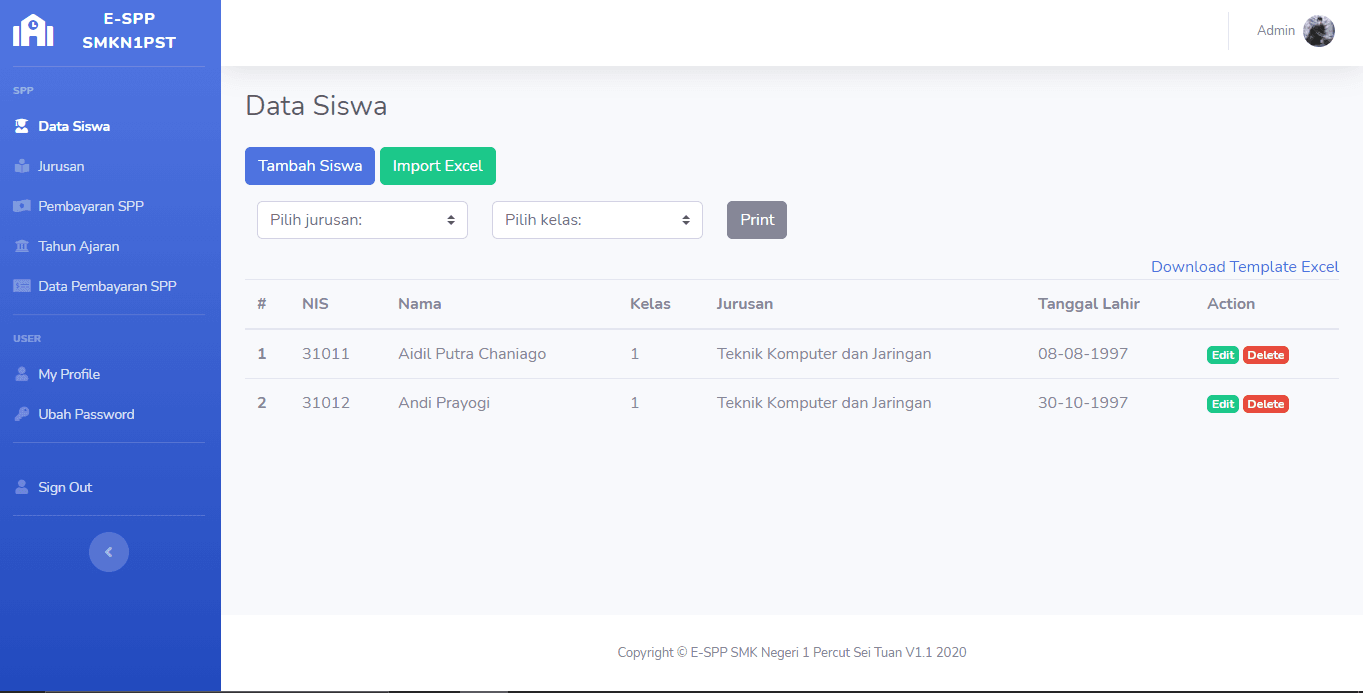Collapse the sidebar with the chevron button
Screen dimensions: 1363x693
[108, 551]
